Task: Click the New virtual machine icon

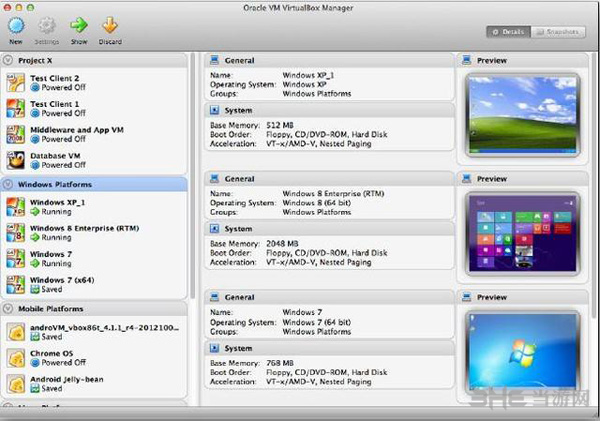Action: coord(16,26)
